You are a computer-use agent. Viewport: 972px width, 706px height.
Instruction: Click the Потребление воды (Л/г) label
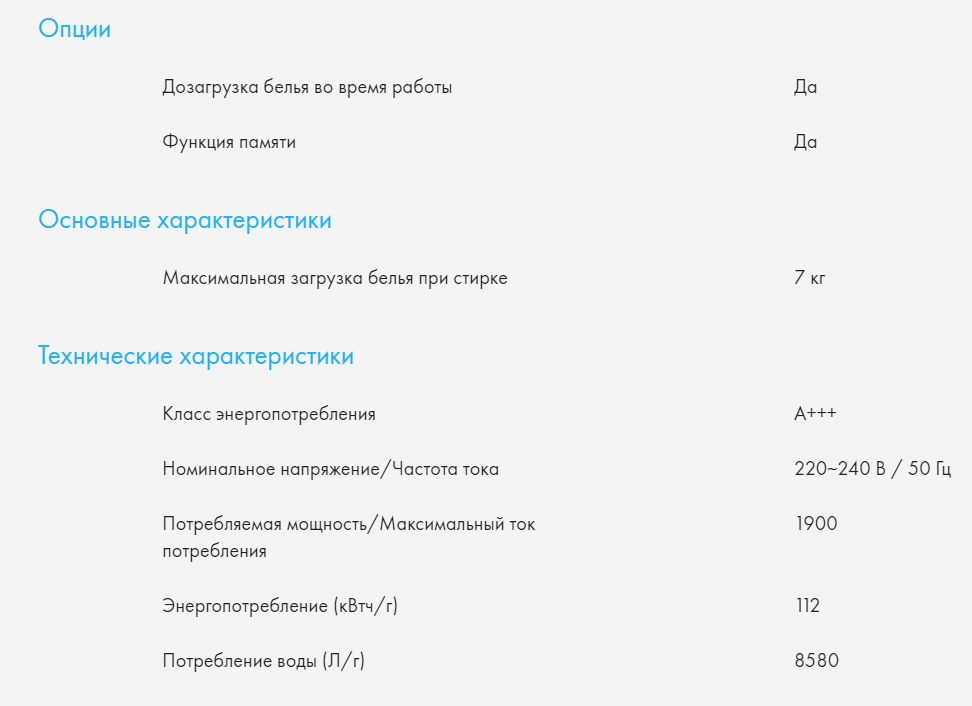[x=263, y=661]
